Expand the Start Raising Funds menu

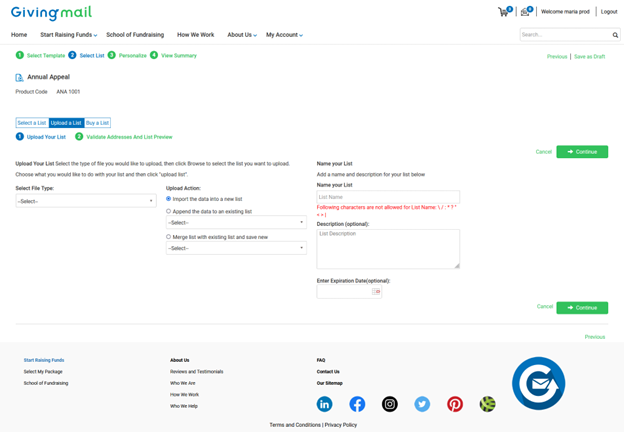coord(68,35)
